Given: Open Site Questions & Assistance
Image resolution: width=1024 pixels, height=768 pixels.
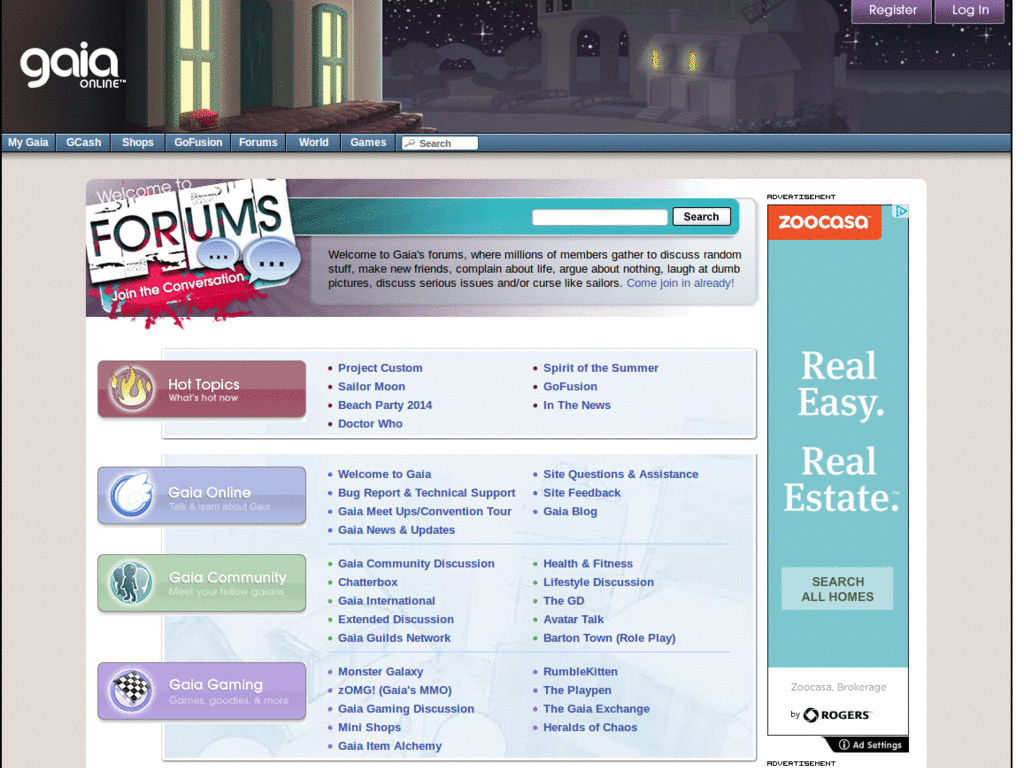Looking at the screenshot, I should 620,474.
